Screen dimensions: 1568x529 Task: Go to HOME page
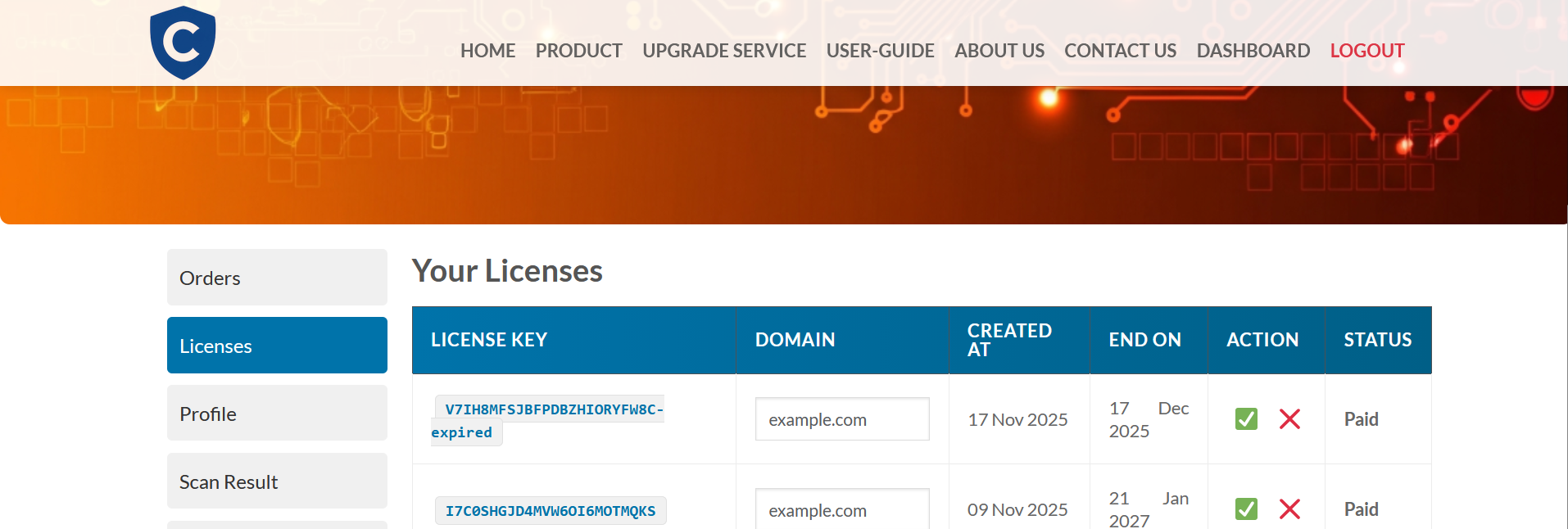pos(487,51)
